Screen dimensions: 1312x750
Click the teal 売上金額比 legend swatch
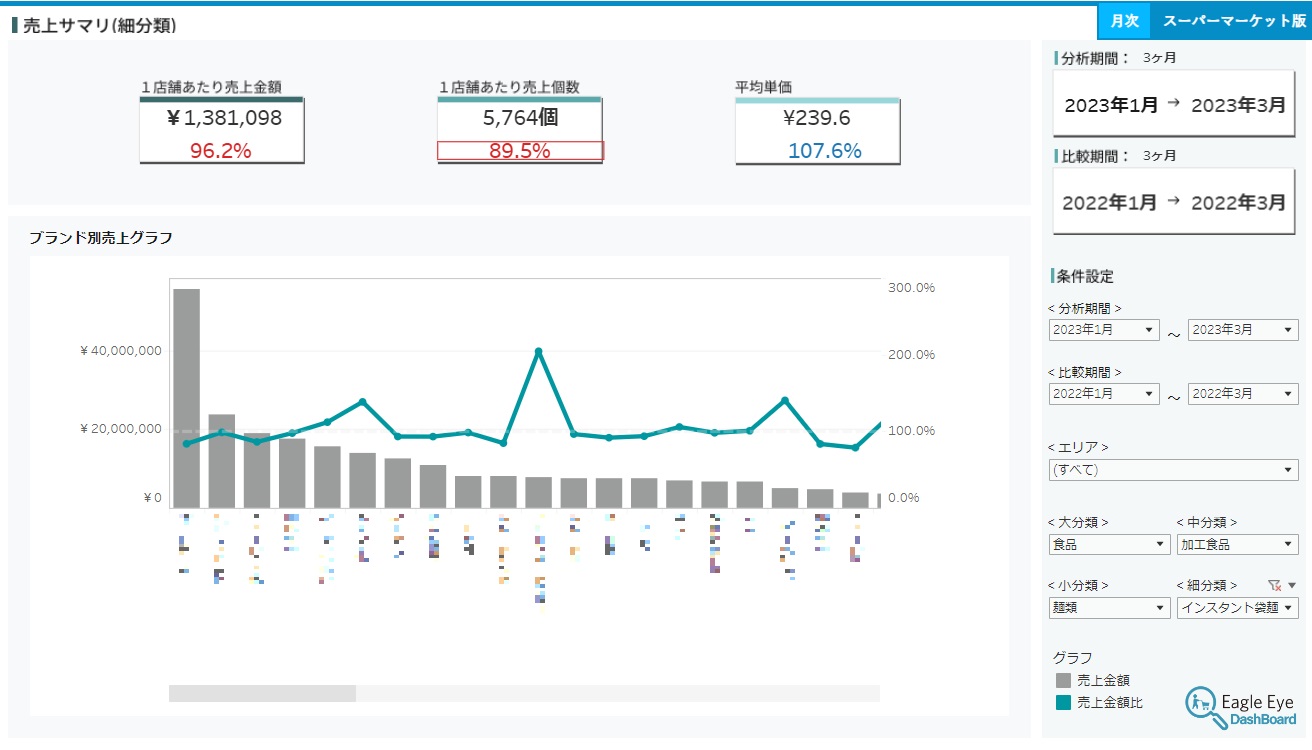coord(1063,703)
